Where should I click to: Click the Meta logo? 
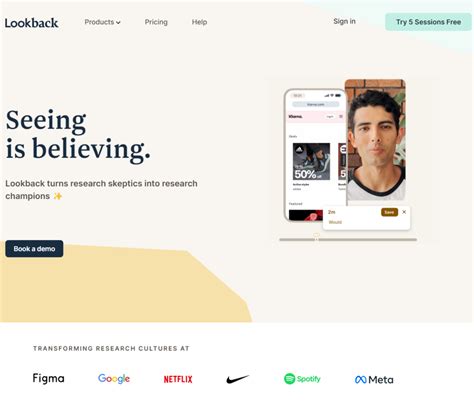click(374, 380)
